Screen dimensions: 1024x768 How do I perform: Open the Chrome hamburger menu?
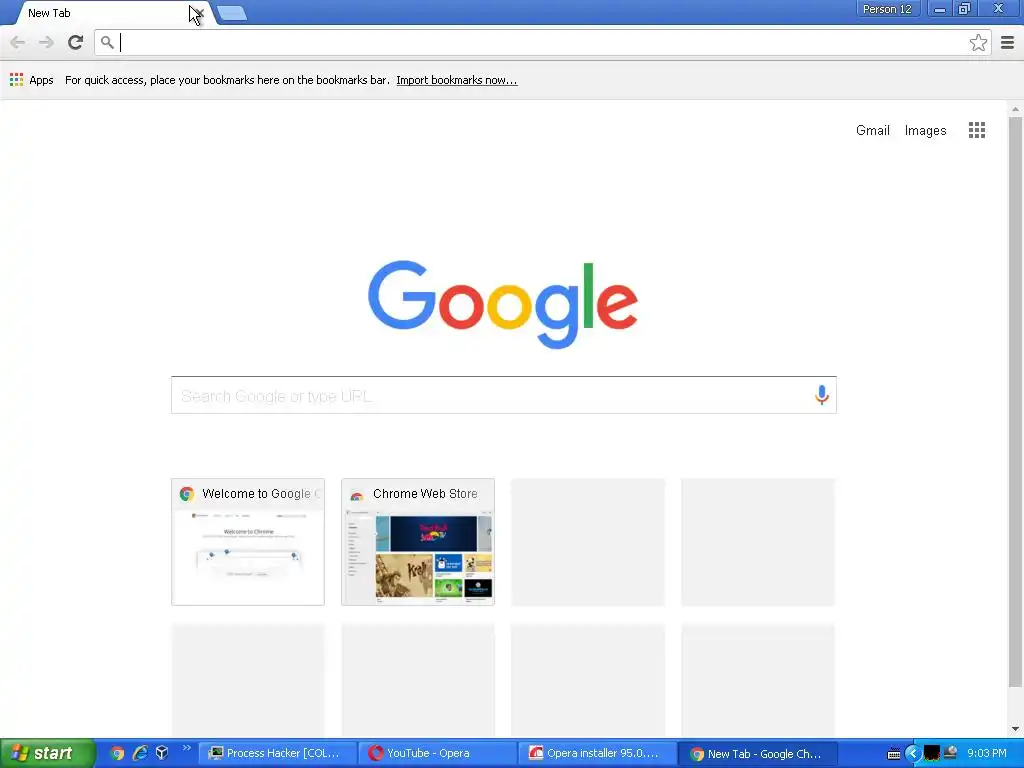[x=1007, y=43]
